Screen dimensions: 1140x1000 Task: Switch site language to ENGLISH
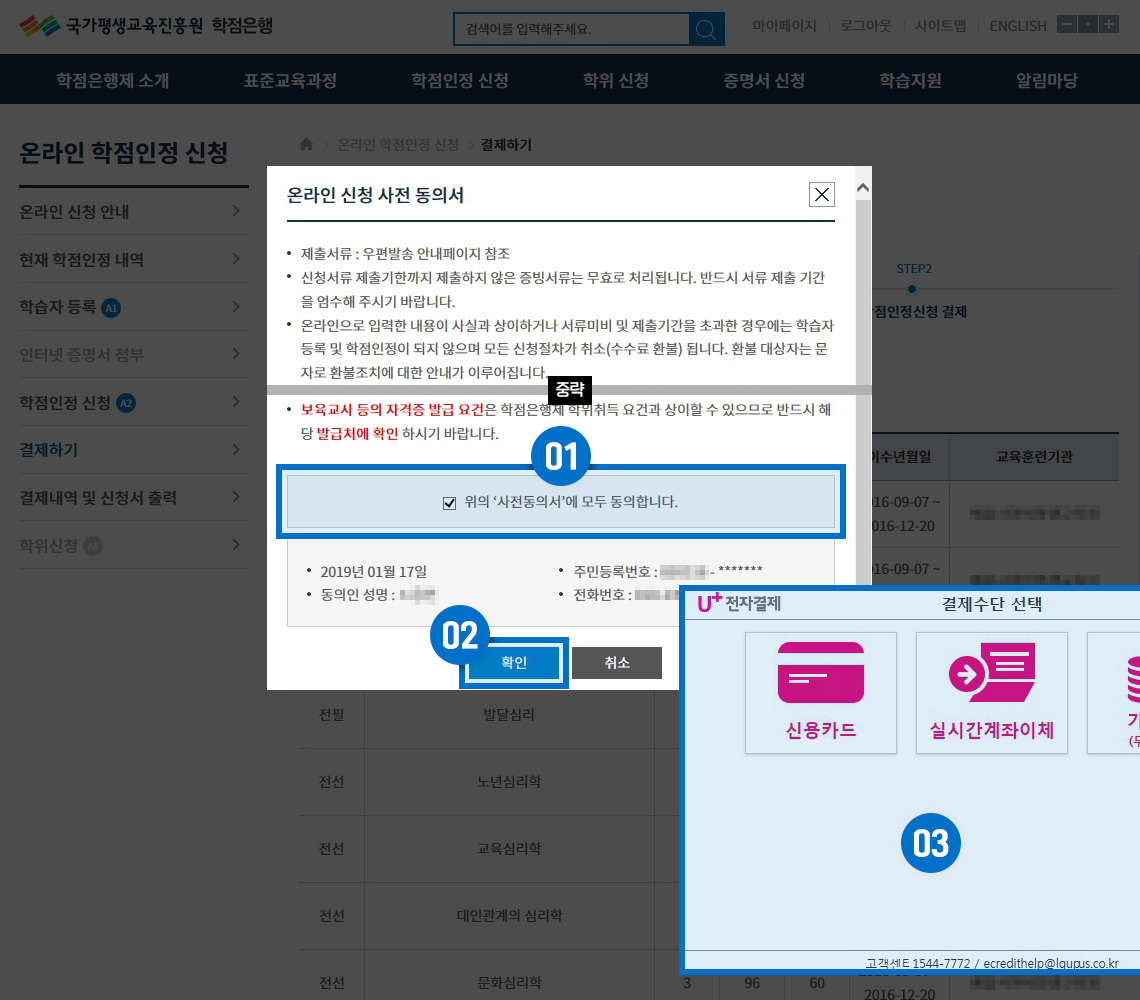coord(1017,26)
